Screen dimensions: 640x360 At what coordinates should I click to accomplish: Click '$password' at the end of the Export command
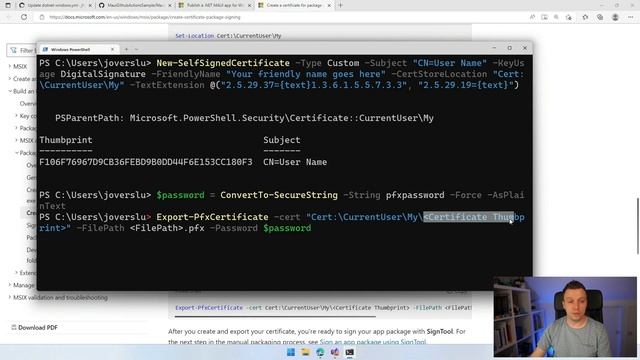point(287,228)
